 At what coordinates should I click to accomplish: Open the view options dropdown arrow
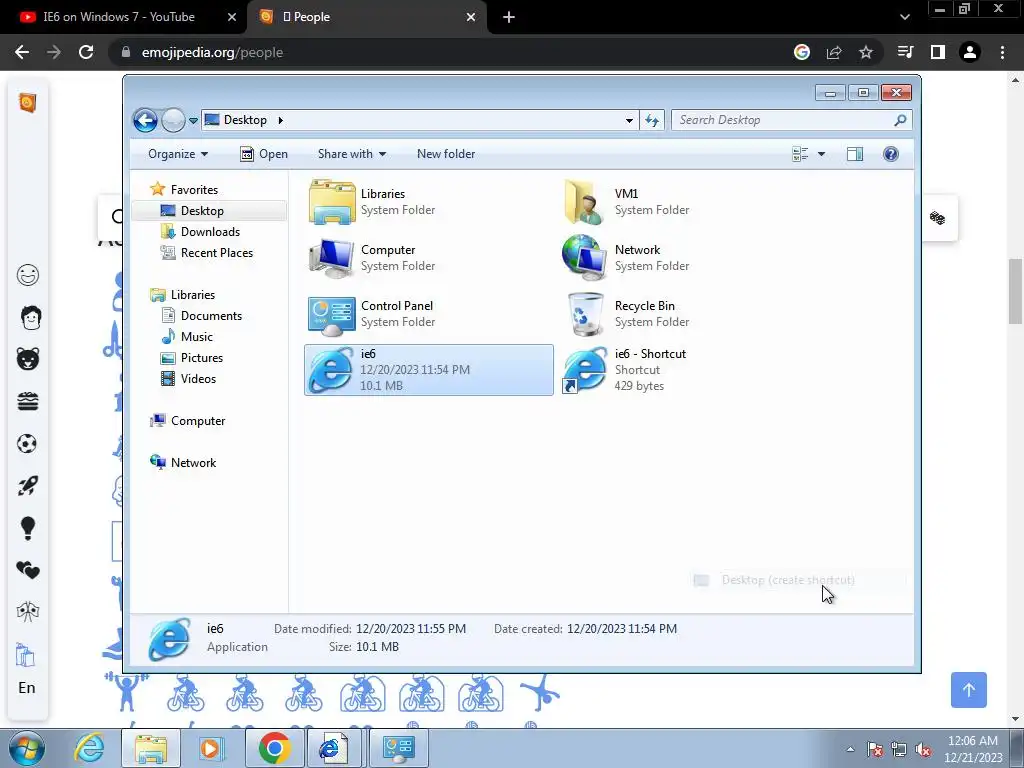822,154
